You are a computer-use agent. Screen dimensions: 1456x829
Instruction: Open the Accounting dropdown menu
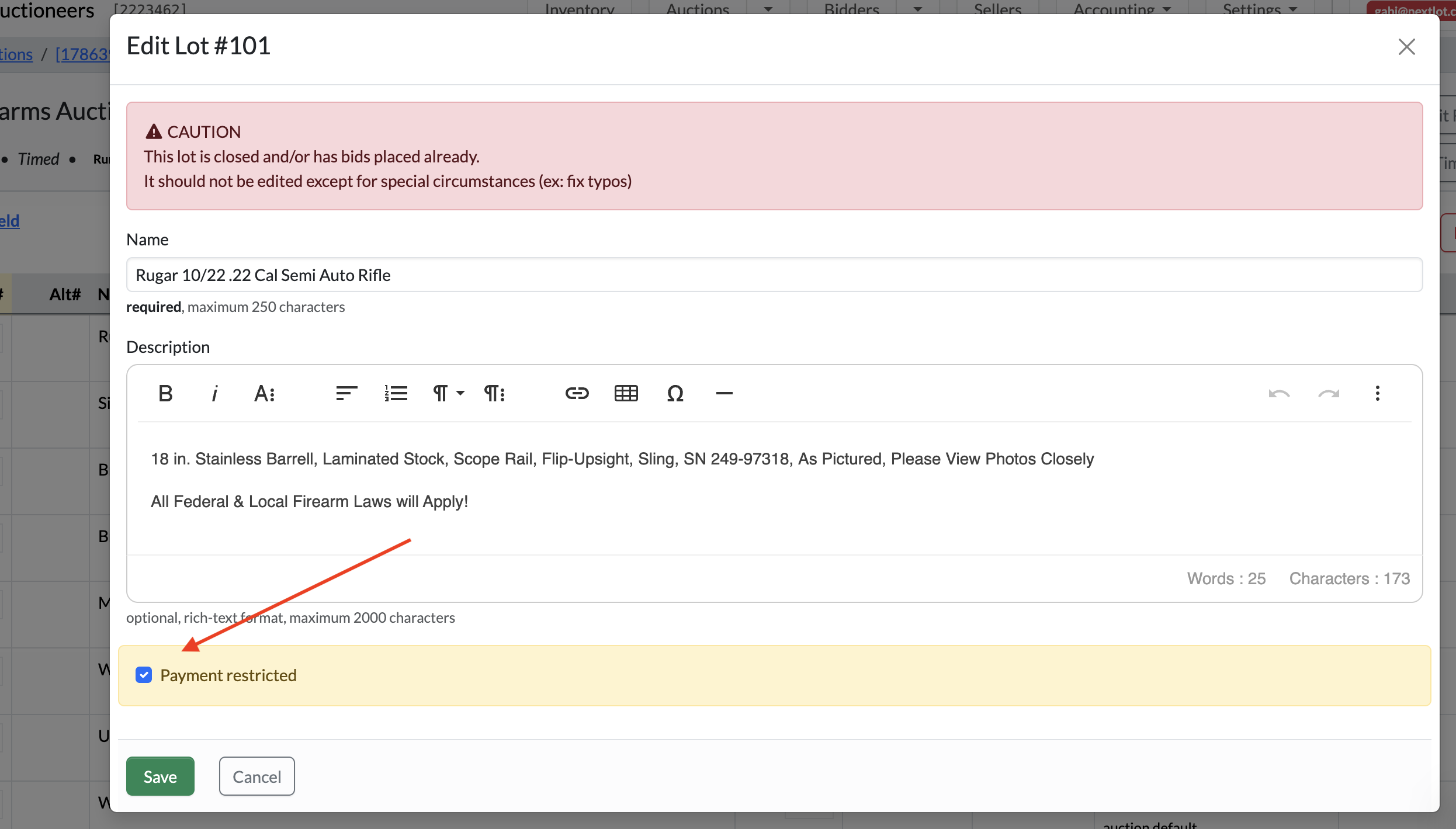click(1122, 8)
